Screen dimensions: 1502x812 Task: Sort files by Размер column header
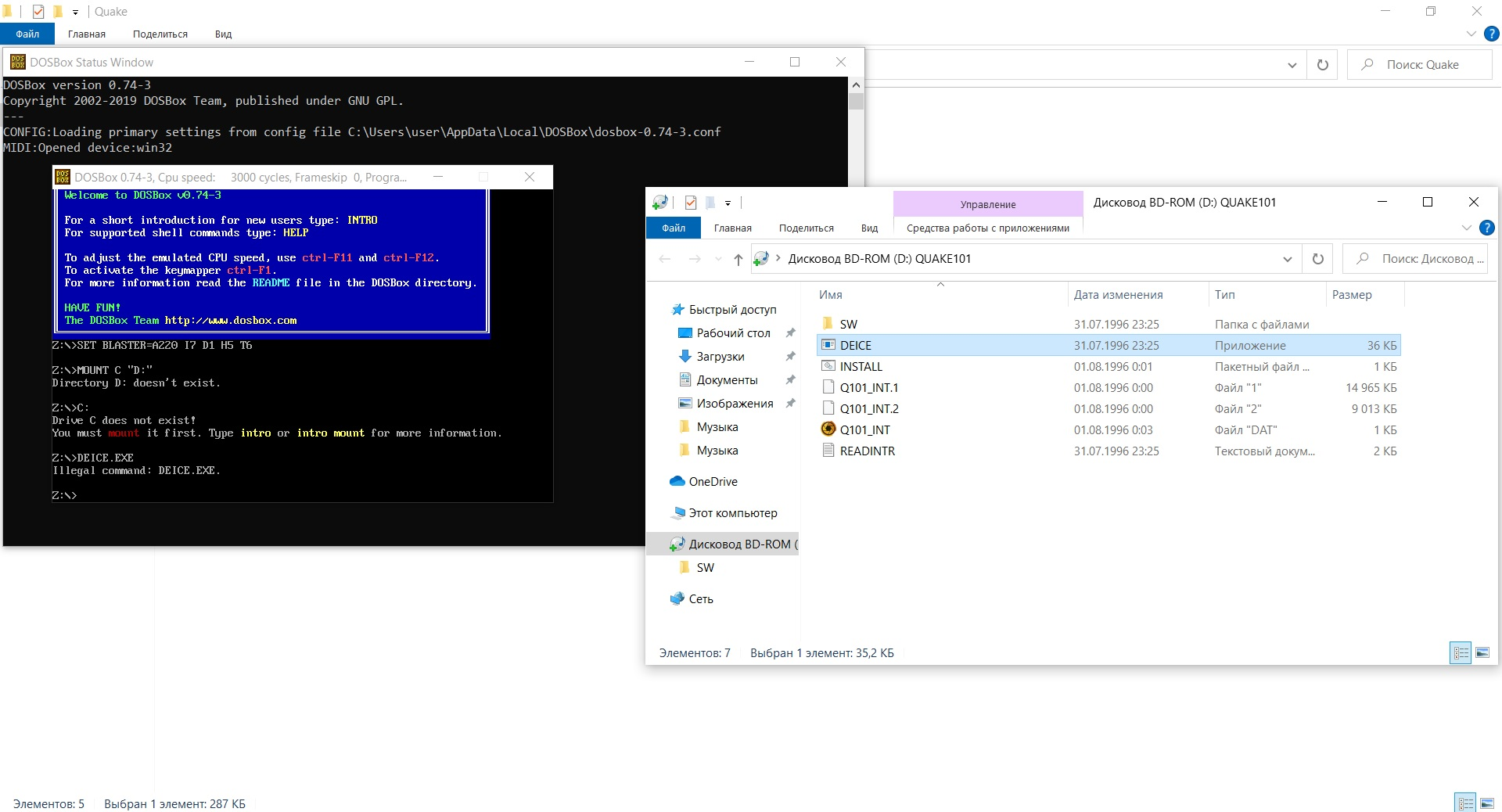click(1352, 295)
